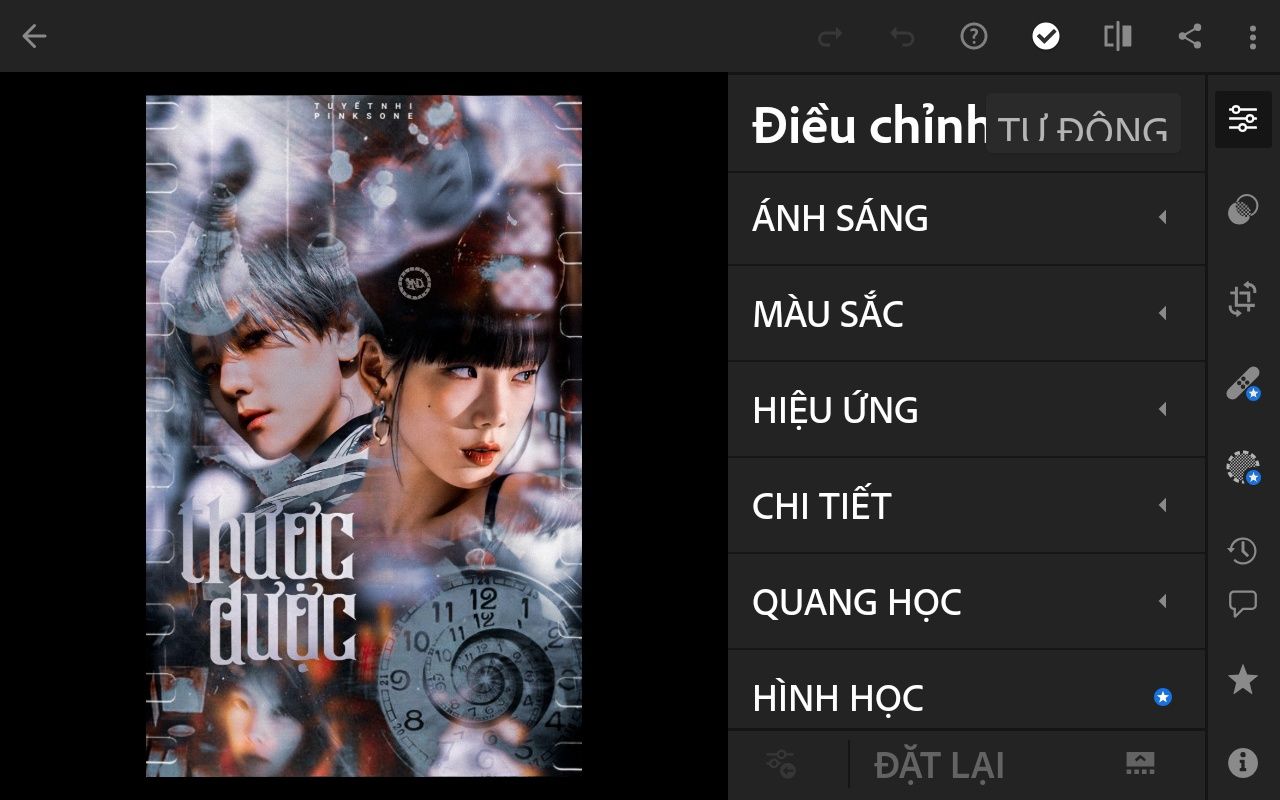Viewport: 1280px width, 800px height.
Task: Click the undo arrow icon
Action: [902, 37]
